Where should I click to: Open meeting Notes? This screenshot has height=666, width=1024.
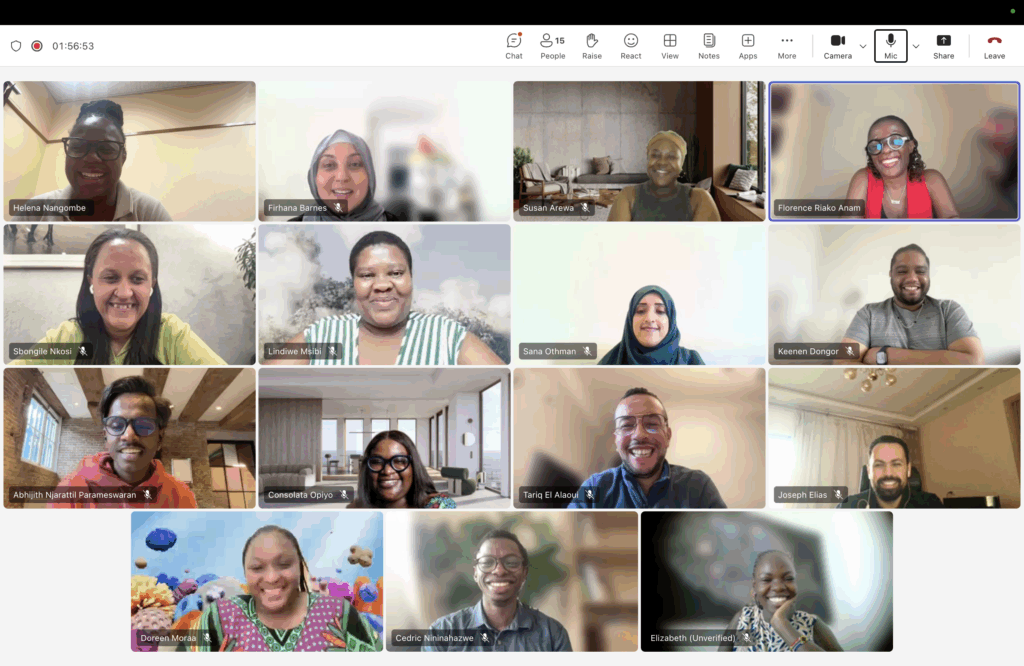(x=709, y=45)
